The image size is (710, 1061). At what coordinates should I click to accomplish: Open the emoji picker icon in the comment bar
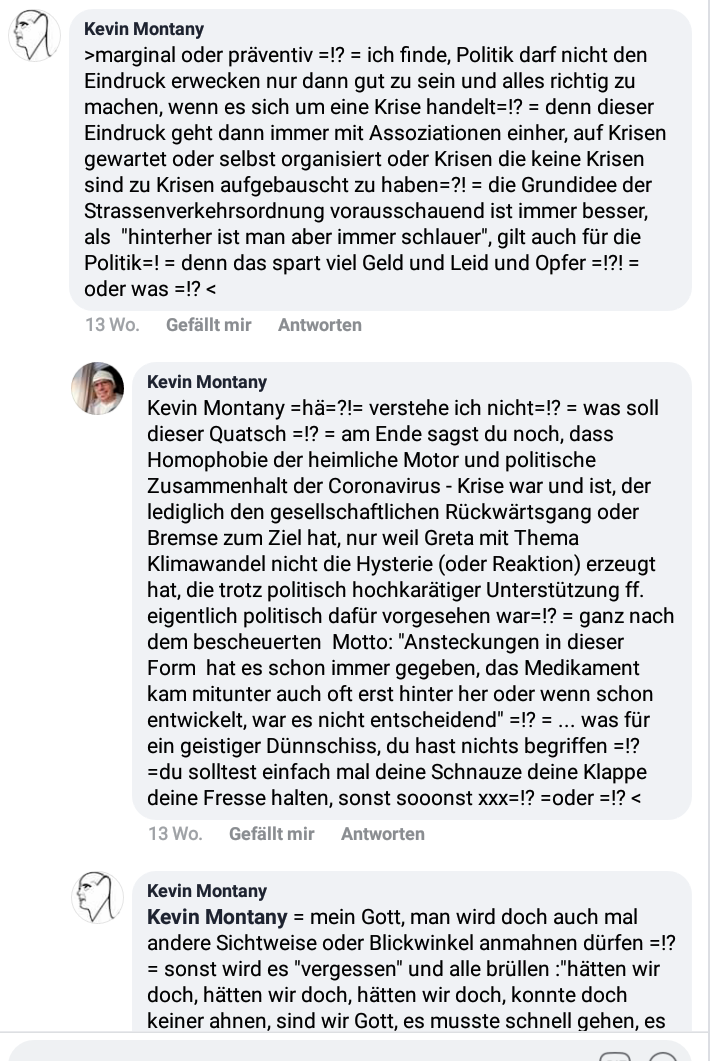pos(664,1056)
